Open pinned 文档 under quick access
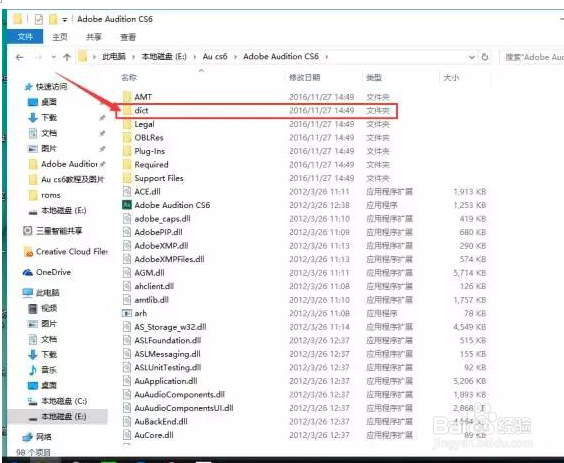 pos(49,133)
